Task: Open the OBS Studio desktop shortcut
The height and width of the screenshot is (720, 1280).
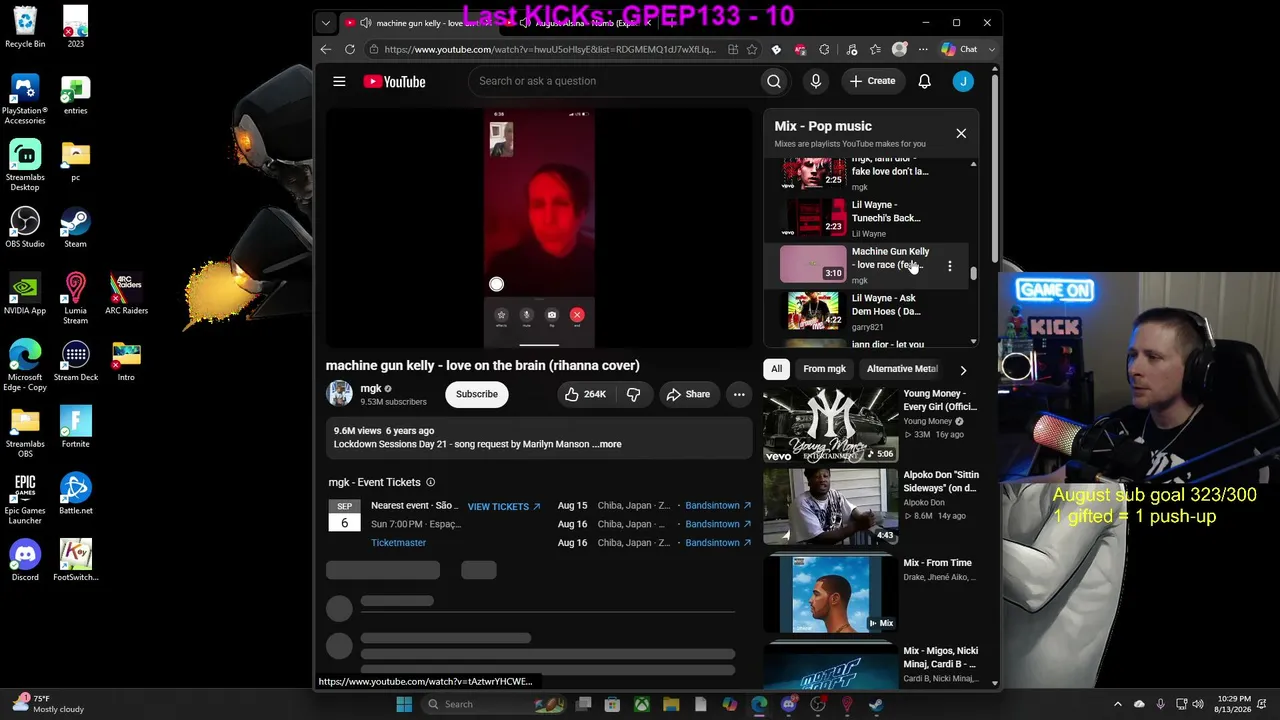Action: [25, 228]
